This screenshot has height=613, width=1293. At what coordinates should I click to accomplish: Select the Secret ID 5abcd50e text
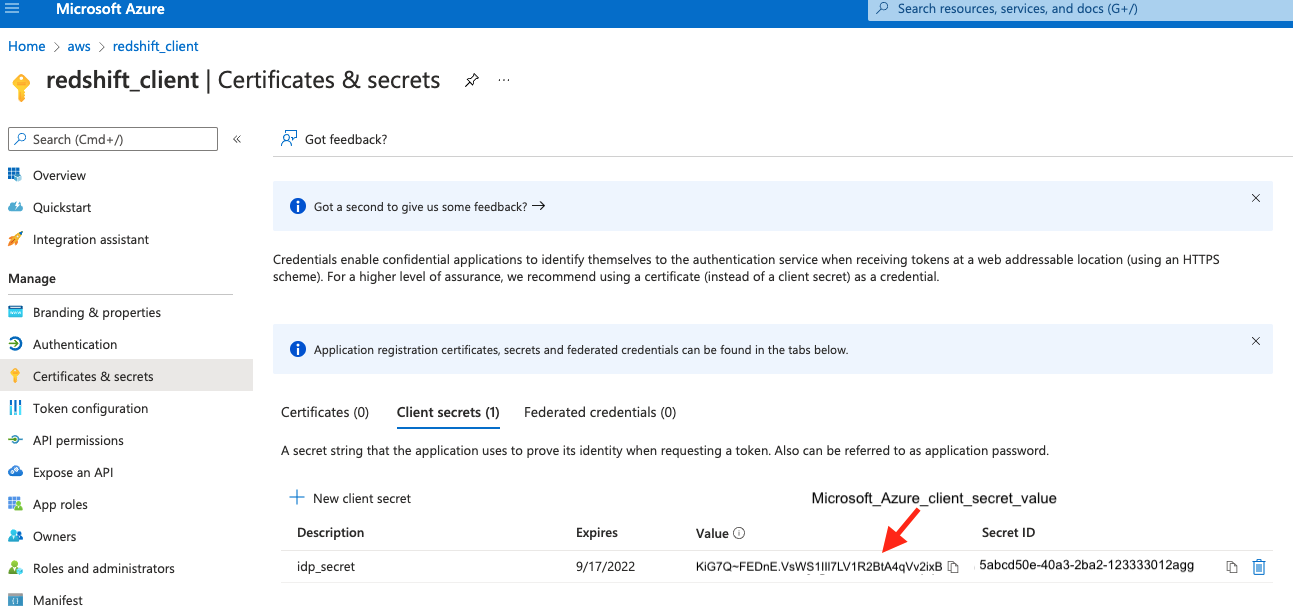[x=1087, y=565]
